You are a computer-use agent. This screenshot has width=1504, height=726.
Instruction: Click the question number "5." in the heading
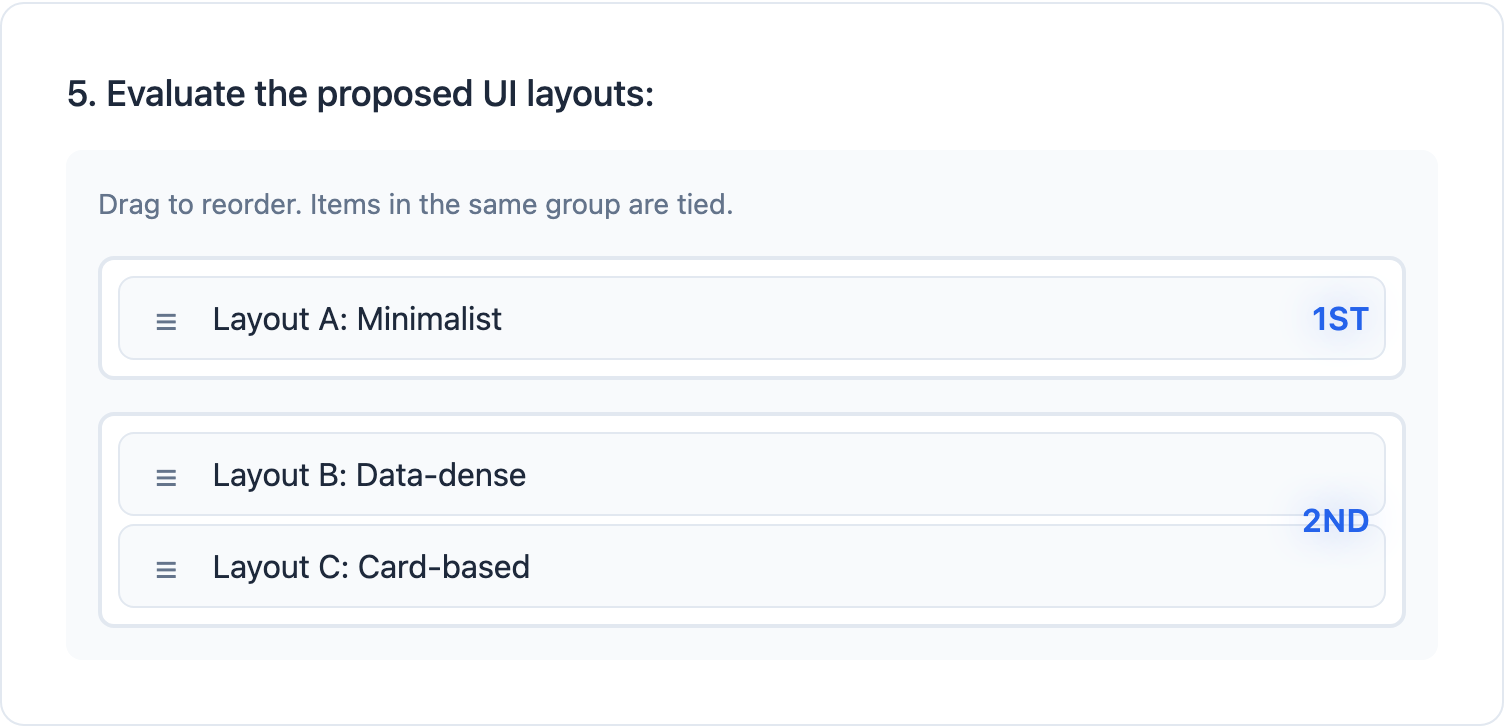81,94
